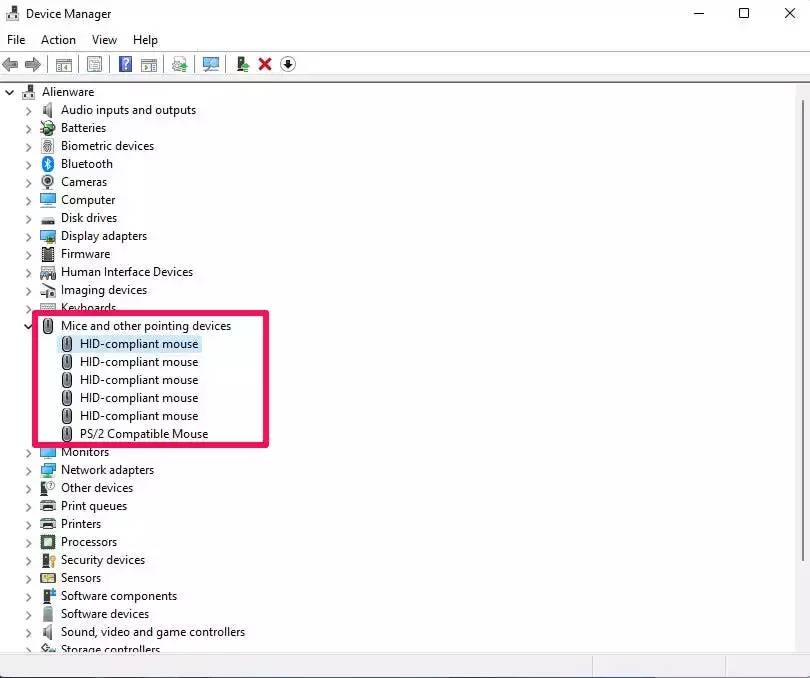
Task: Open the View menu
Action: pos(104,40)
